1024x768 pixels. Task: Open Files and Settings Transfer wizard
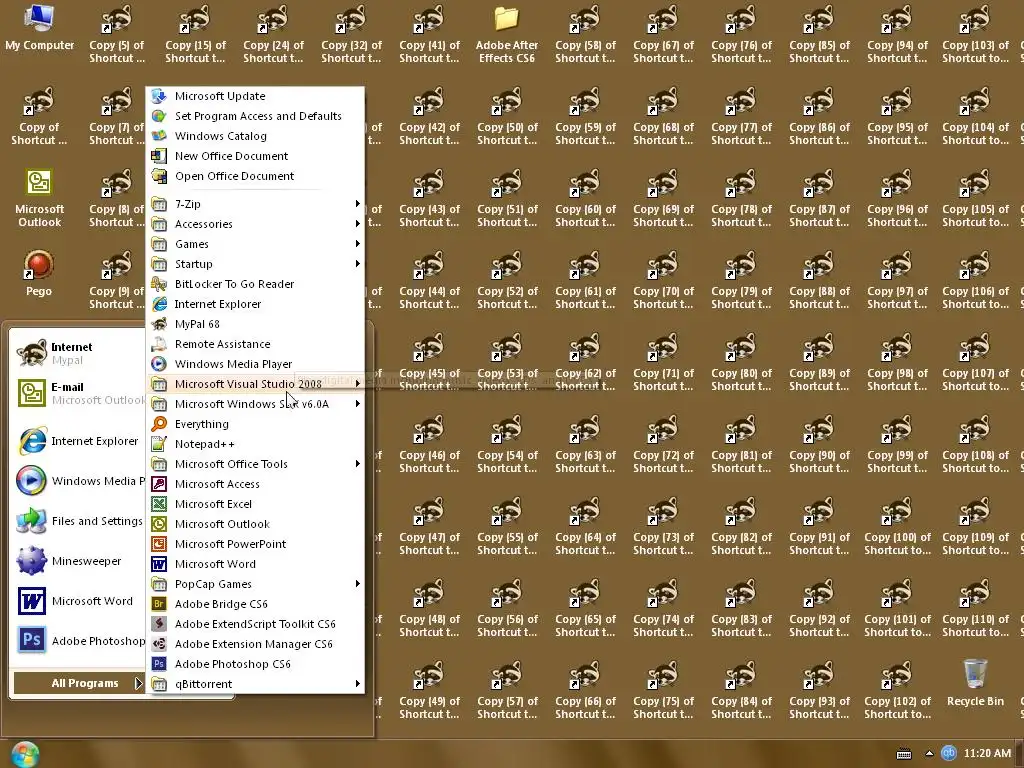coord(78,521)
